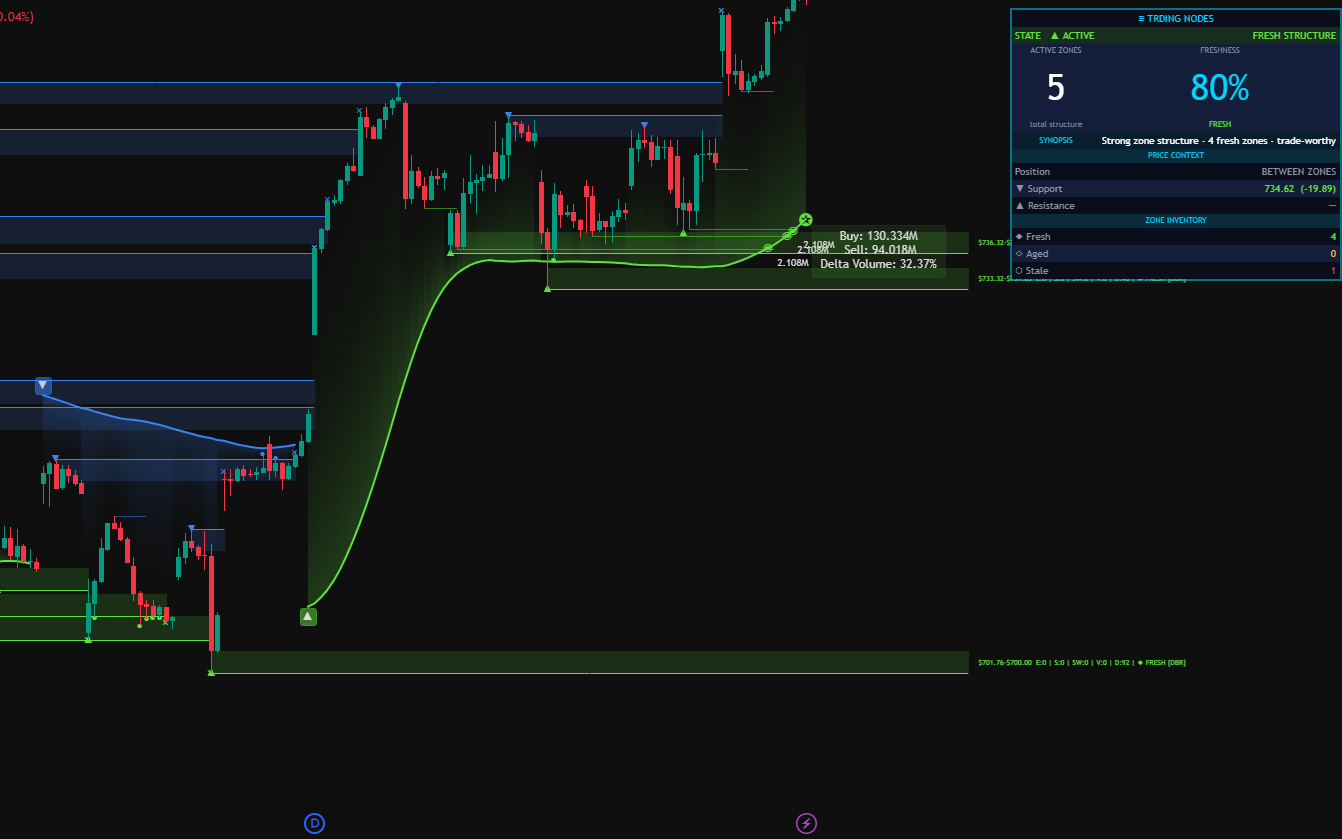The height and width of the screenshot is (839, 1342).
Task: Click the ACTIVE ZONES heading
Action: pyautogui.click(x=1055, y=50)
